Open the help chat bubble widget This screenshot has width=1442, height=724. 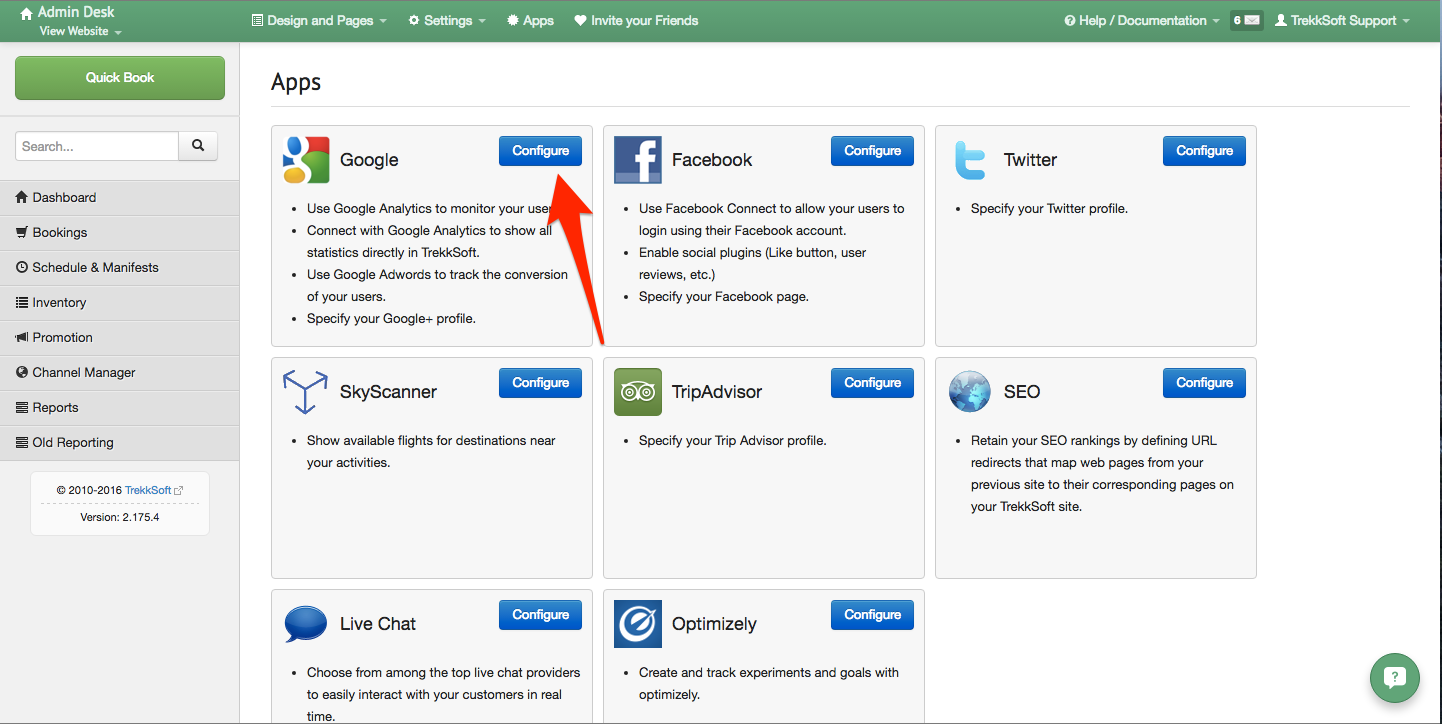(1395, 678)
